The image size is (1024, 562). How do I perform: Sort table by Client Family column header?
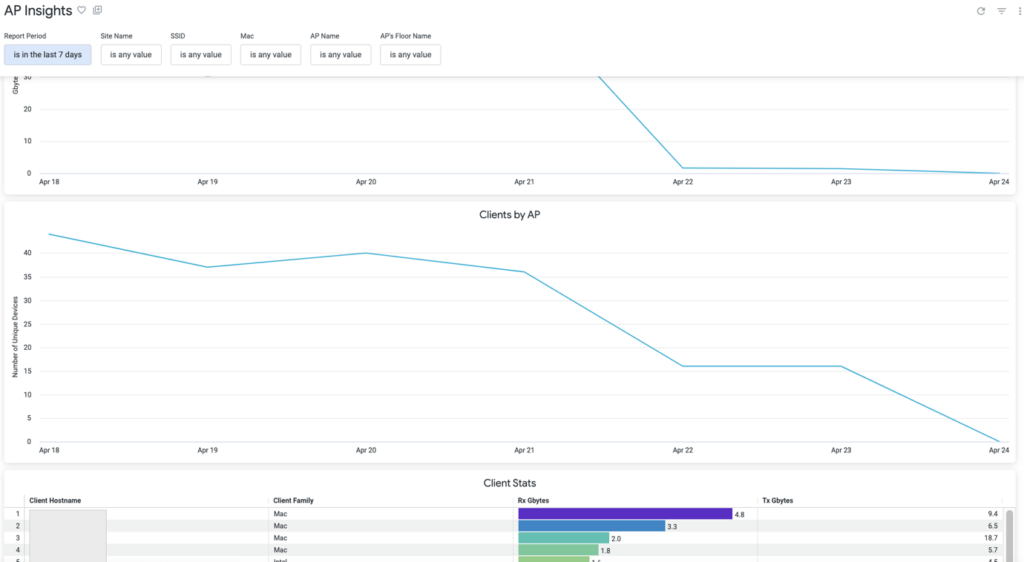pos(293,500)
